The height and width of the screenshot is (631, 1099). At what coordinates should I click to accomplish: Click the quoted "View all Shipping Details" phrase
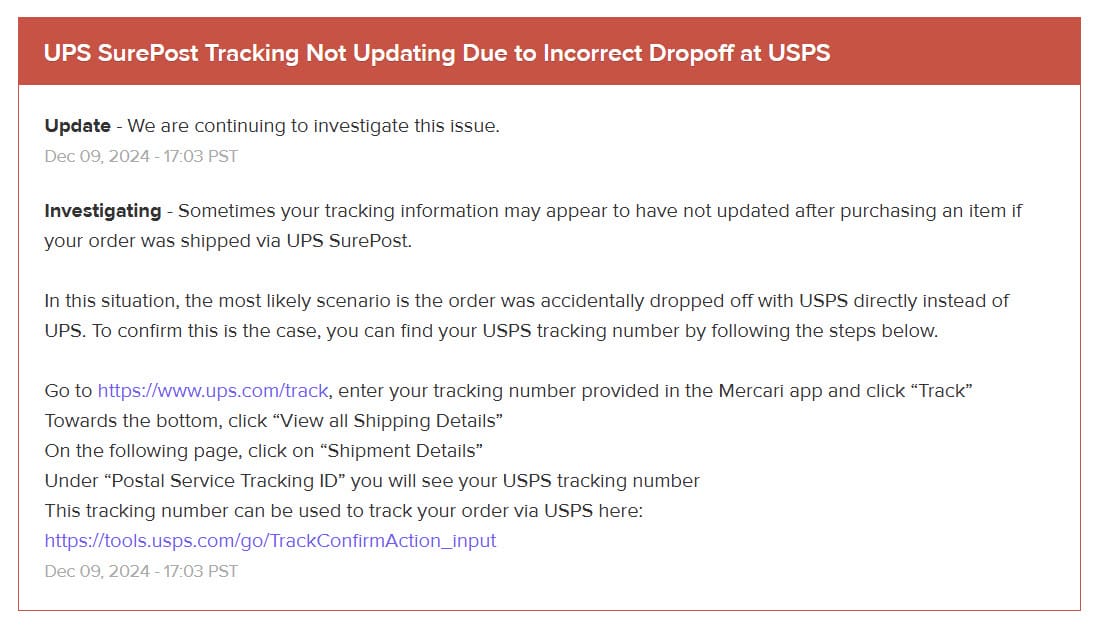click(x=386, y=421)
